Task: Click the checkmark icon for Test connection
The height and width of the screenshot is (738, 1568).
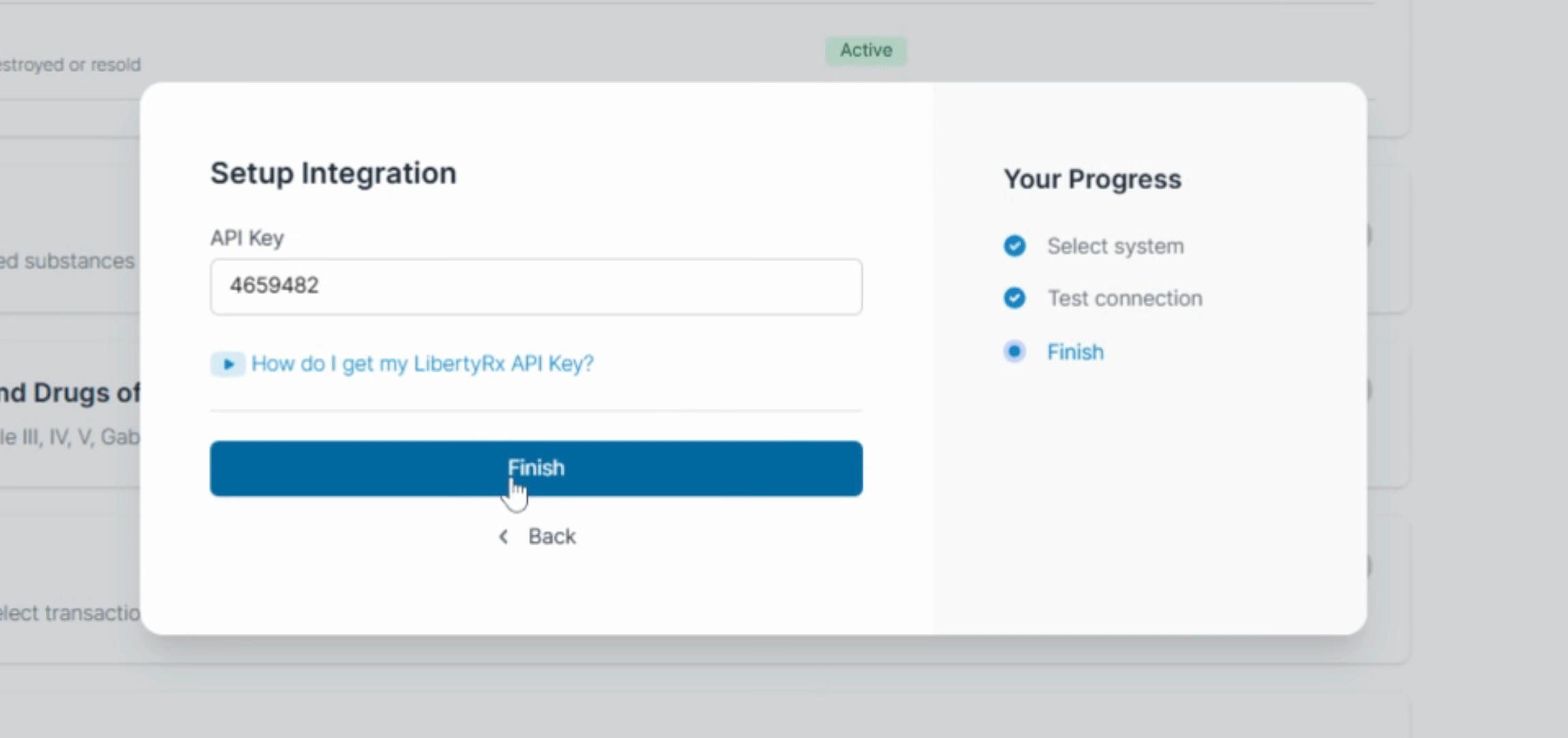Action: [1014, 298]
